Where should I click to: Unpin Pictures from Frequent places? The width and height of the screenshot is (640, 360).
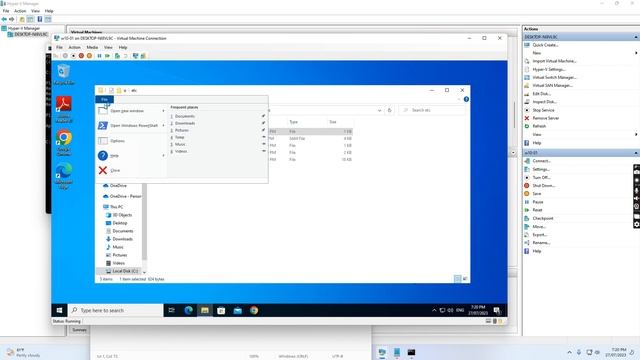pos(264,130)
